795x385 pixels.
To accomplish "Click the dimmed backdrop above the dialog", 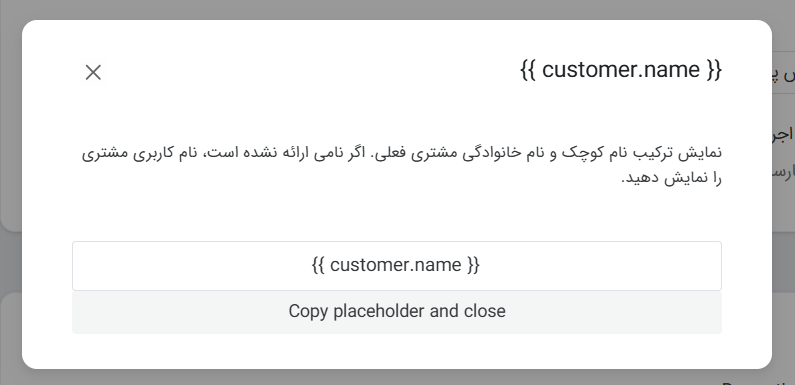I will pyautogui.click(x=398, y=9).
